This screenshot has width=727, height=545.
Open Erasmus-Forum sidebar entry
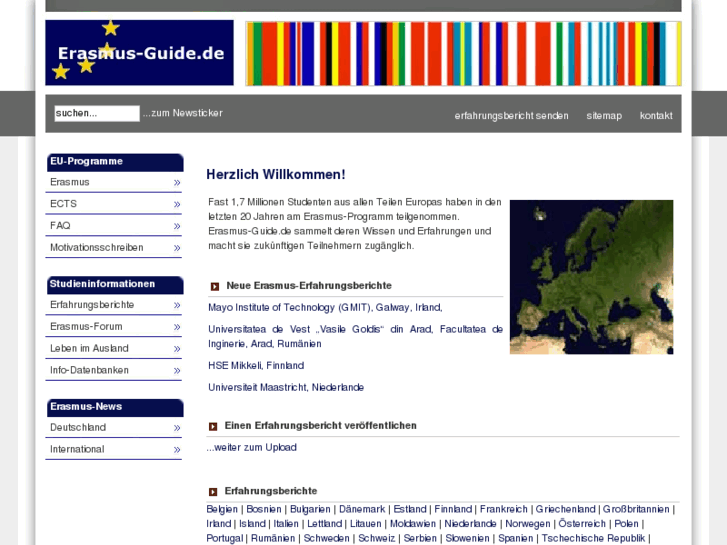(x=86, y=327)
